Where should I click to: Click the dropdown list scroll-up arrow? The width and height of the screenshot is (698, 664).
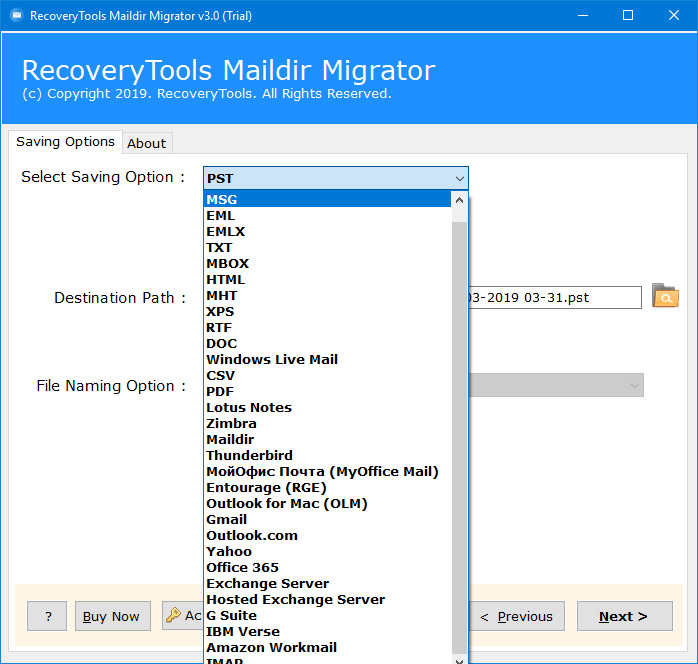coord(459,200)
